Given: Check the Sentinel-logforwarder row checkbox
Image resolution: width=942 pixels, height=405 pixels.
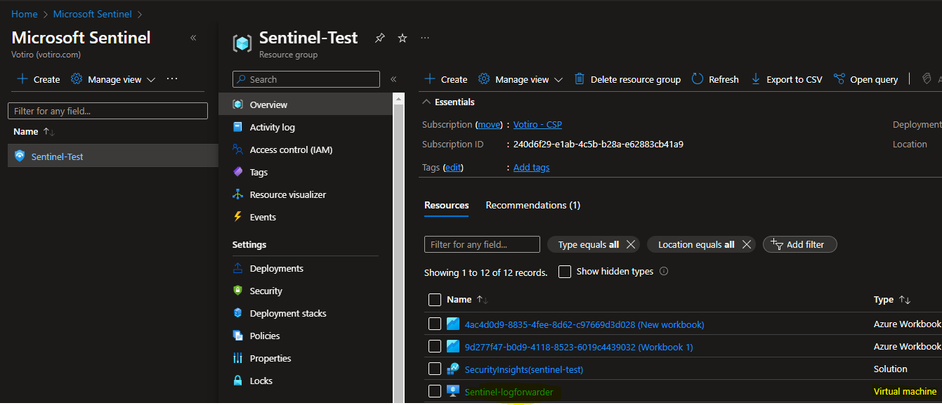Looking at the screenshot, I should pos(434,392).
